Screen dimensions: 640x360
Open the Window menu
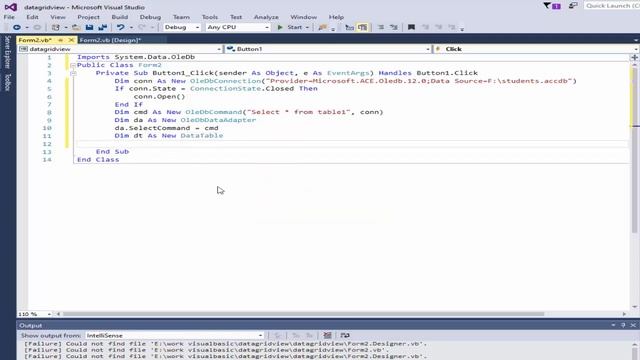[303, 17]
